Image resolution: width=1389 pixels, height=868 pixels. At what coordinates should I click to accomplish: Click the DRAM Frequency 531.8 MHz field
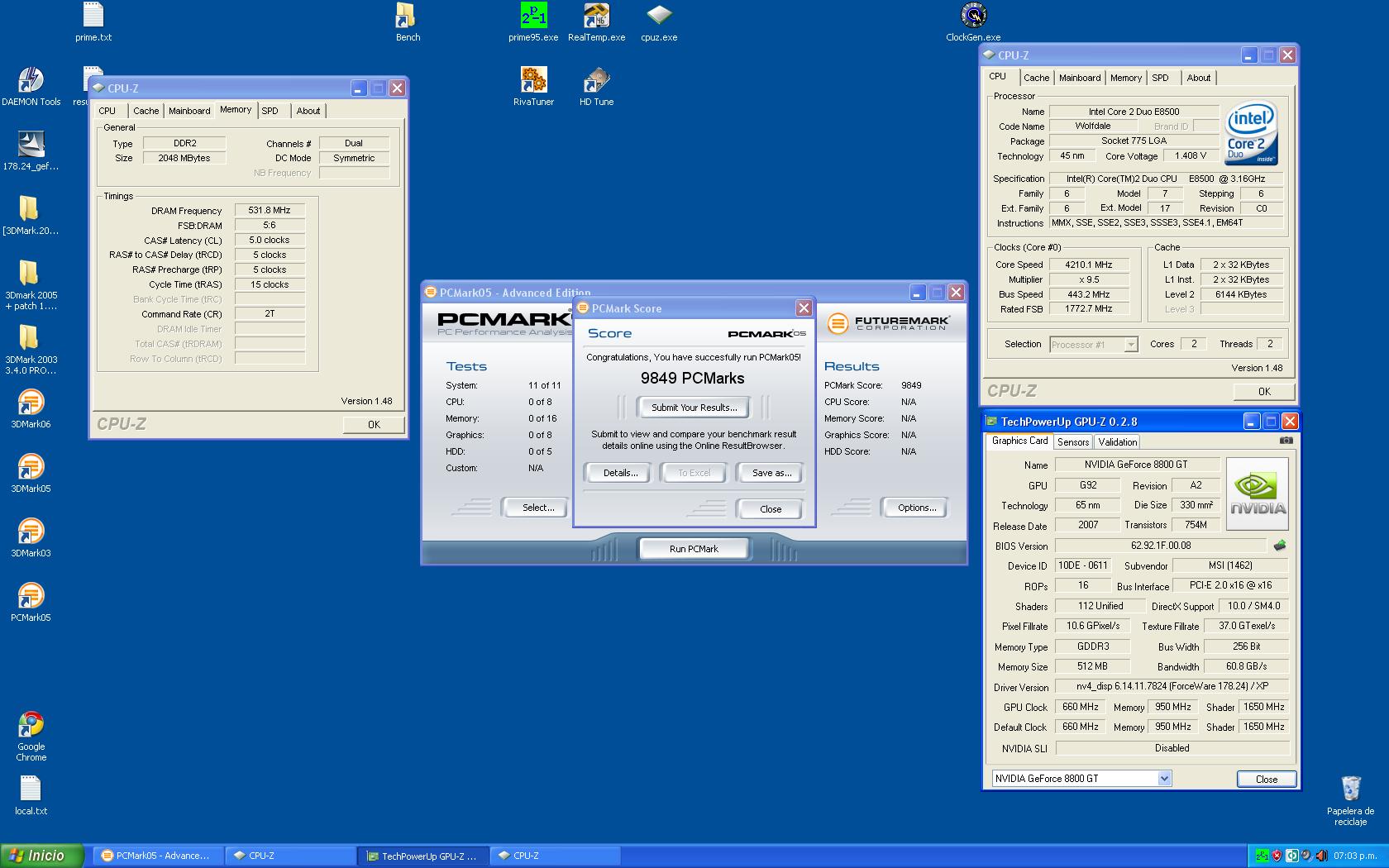tap(270, 210)
